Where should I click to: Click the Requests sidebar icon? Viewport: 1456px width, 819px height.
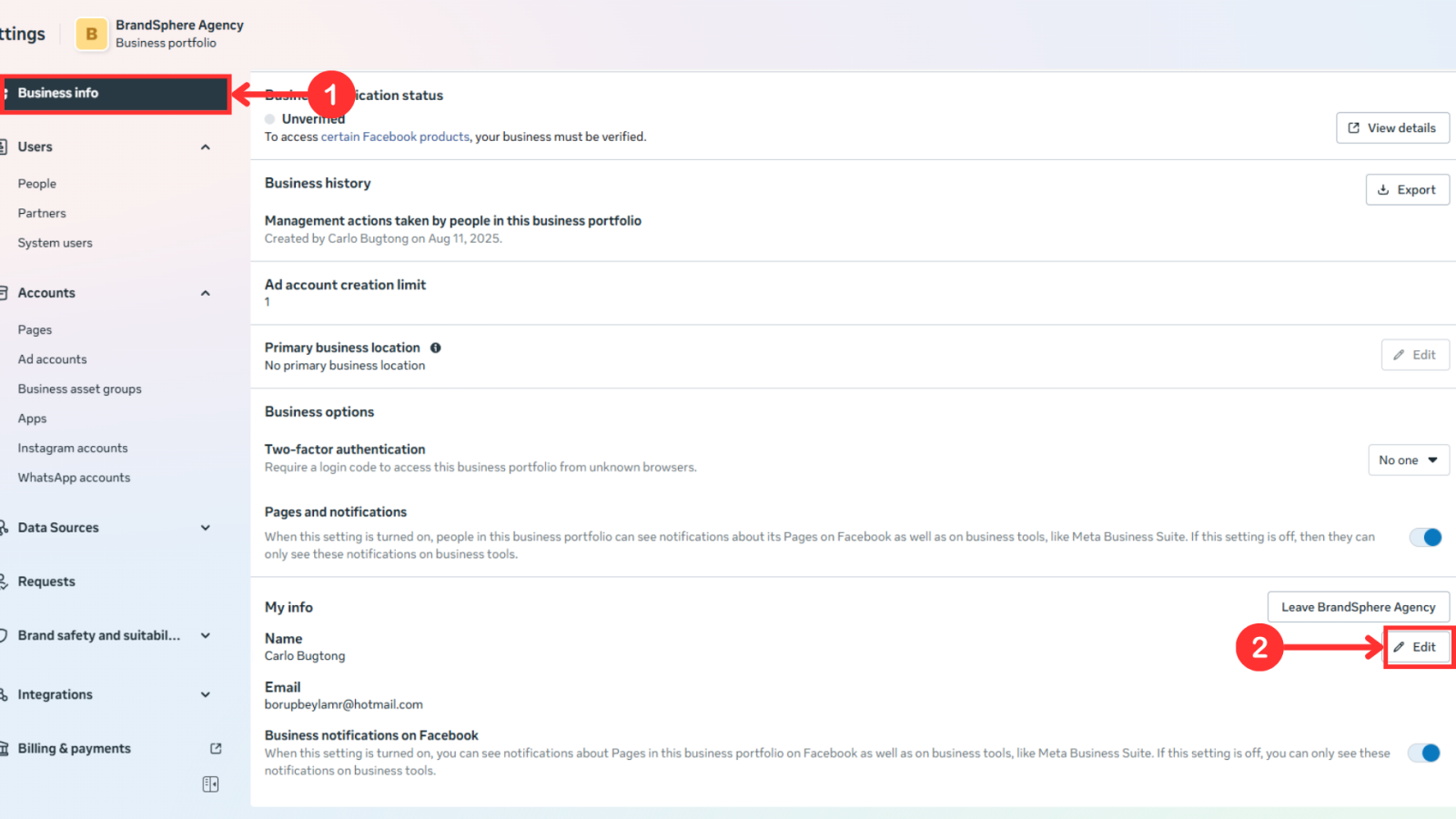click(x=4, y=581)
